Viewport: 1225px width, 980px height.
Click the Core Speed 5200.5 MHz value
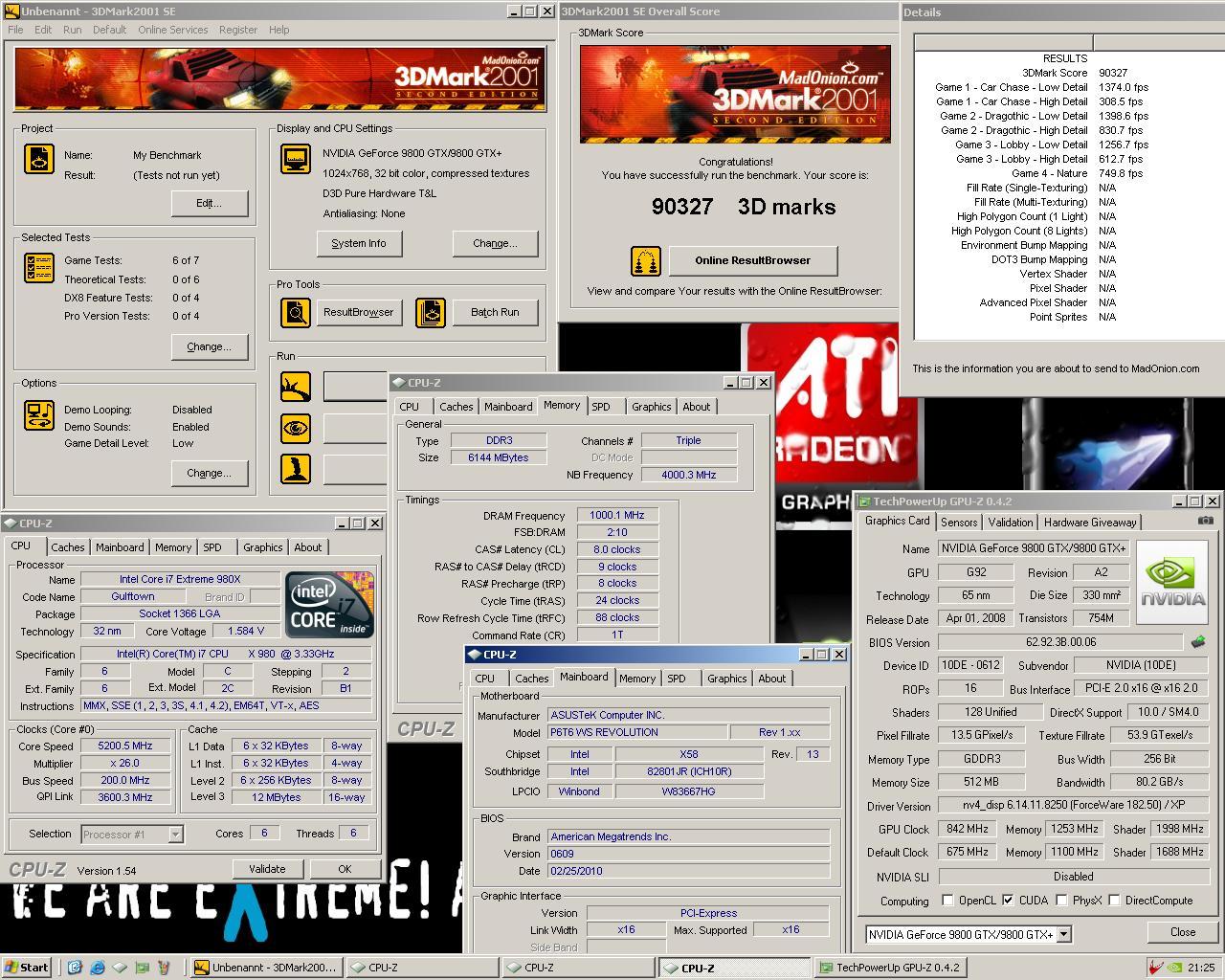point(124,746)
